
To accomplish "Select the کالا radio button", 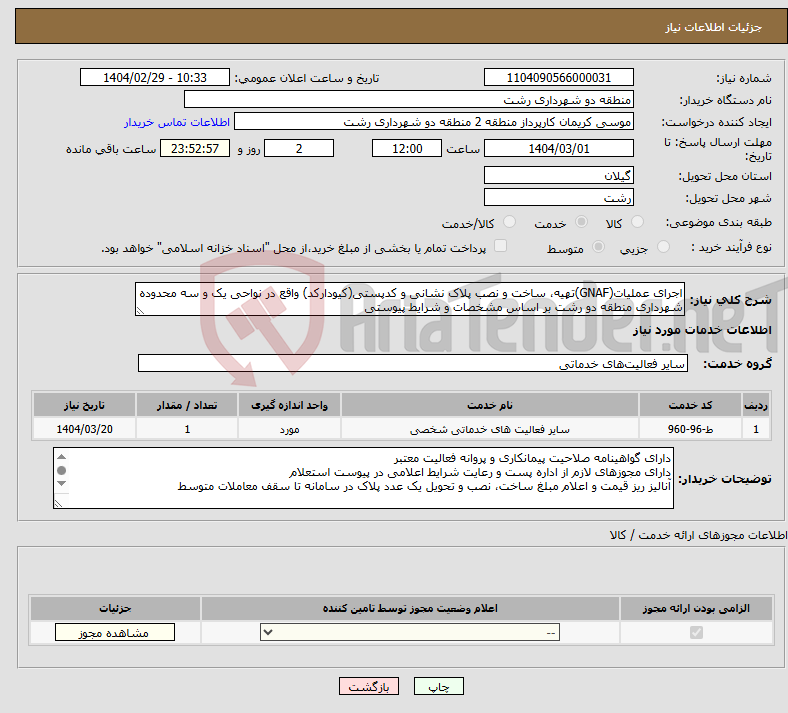I will click(637, 222).
